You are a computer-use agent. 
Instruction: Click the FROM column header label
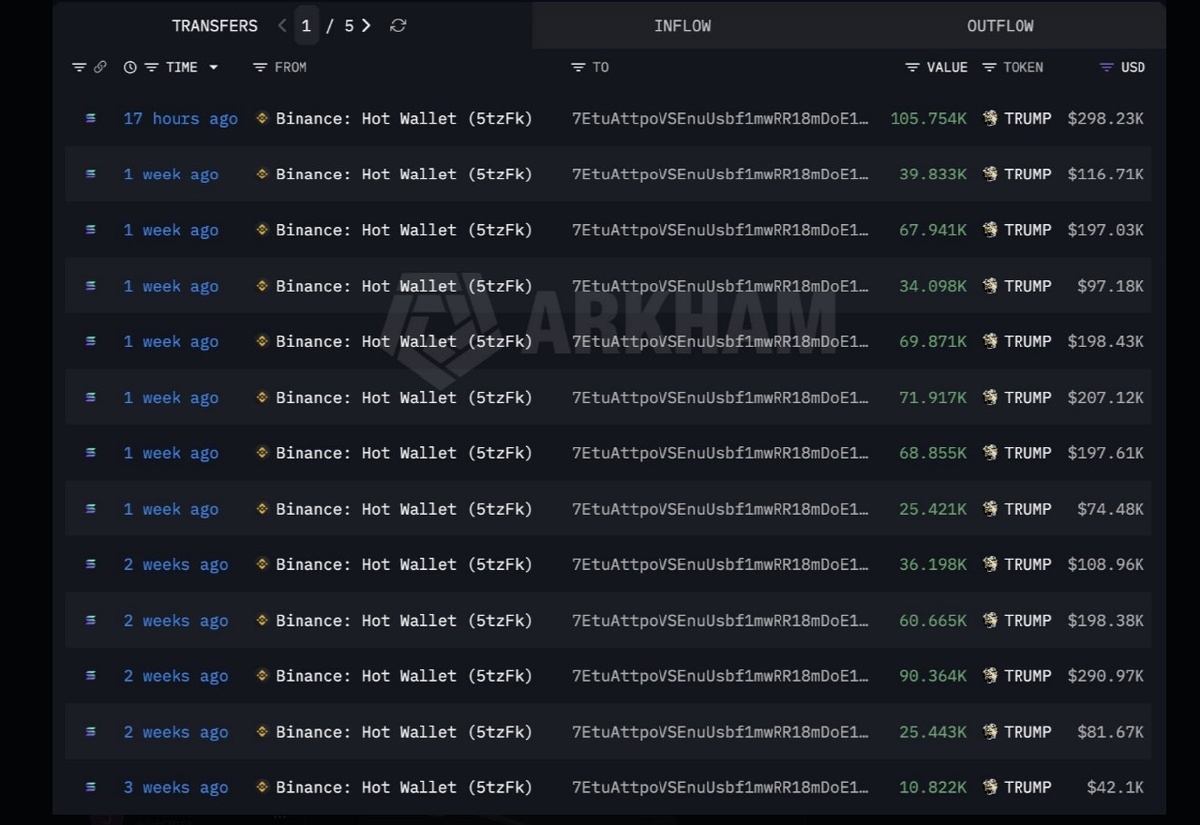coord(291,67)
